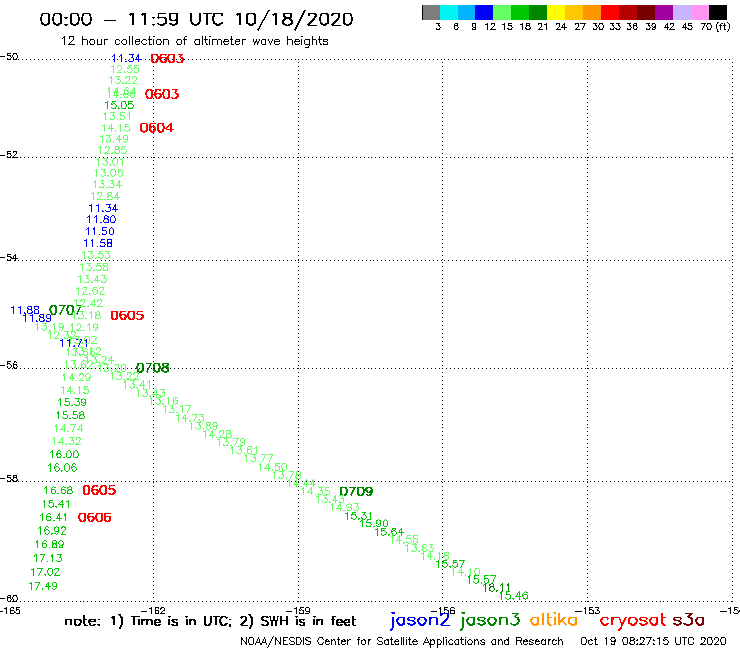This screenshot has width=740, height=650.
Task: Click the s3a legend label
Action: click(688, 620)
